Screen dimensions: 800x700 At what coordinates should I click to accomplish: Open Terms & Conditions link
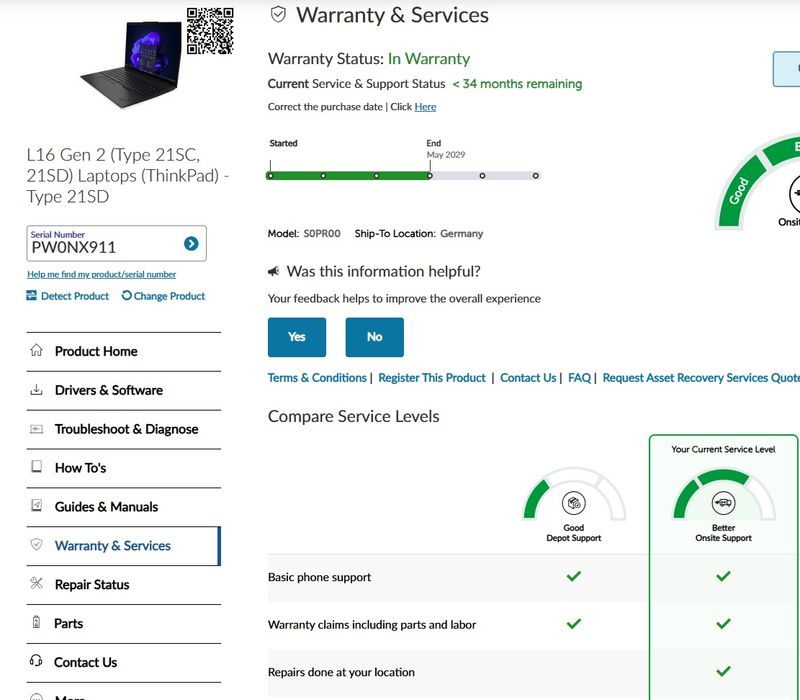point(317,378)
